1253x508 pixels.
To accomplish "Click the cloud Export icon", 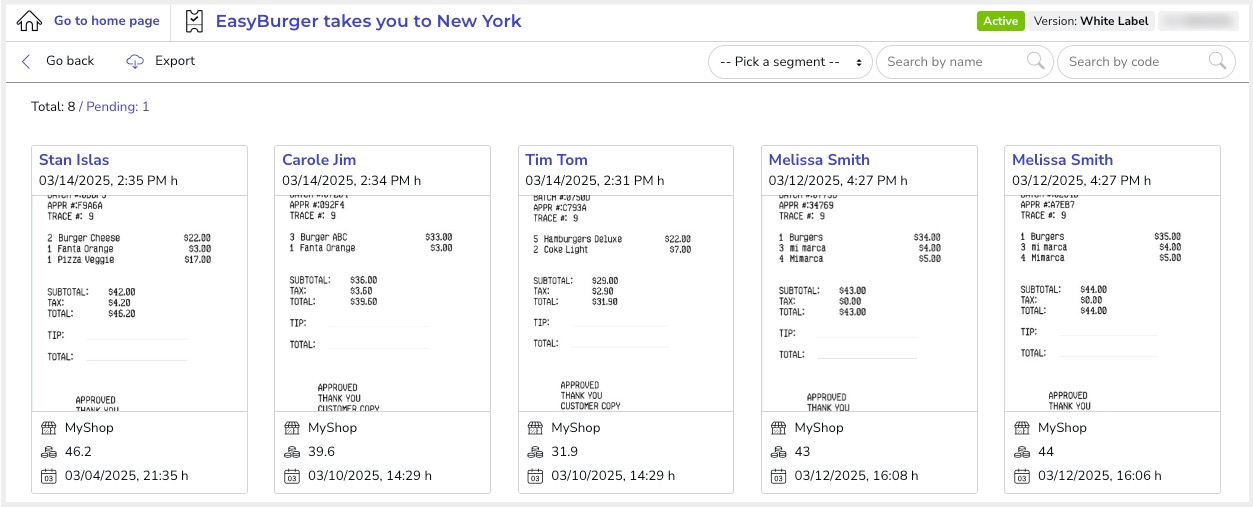I will coord(135,62).
